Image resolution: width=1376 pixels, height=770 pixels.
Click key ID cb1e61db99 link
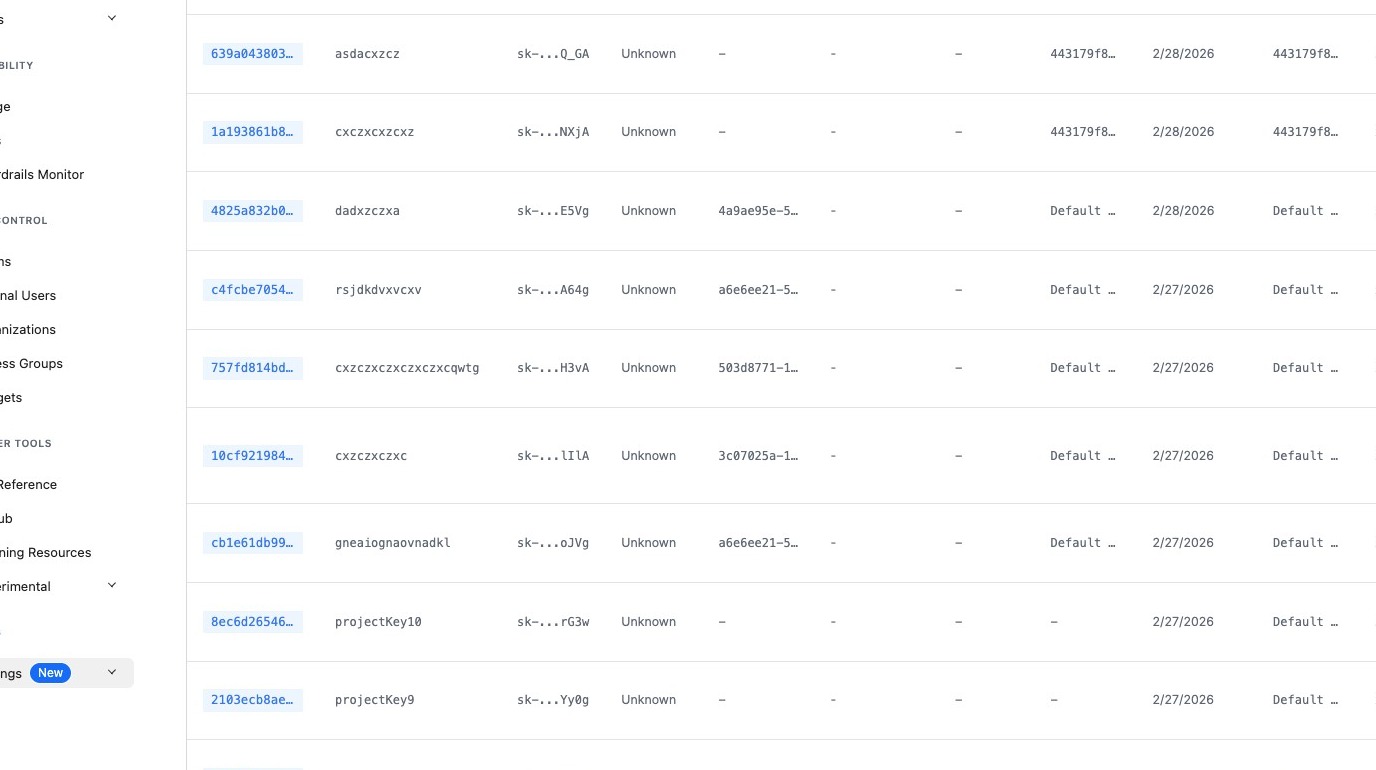(x=252, y=543)
